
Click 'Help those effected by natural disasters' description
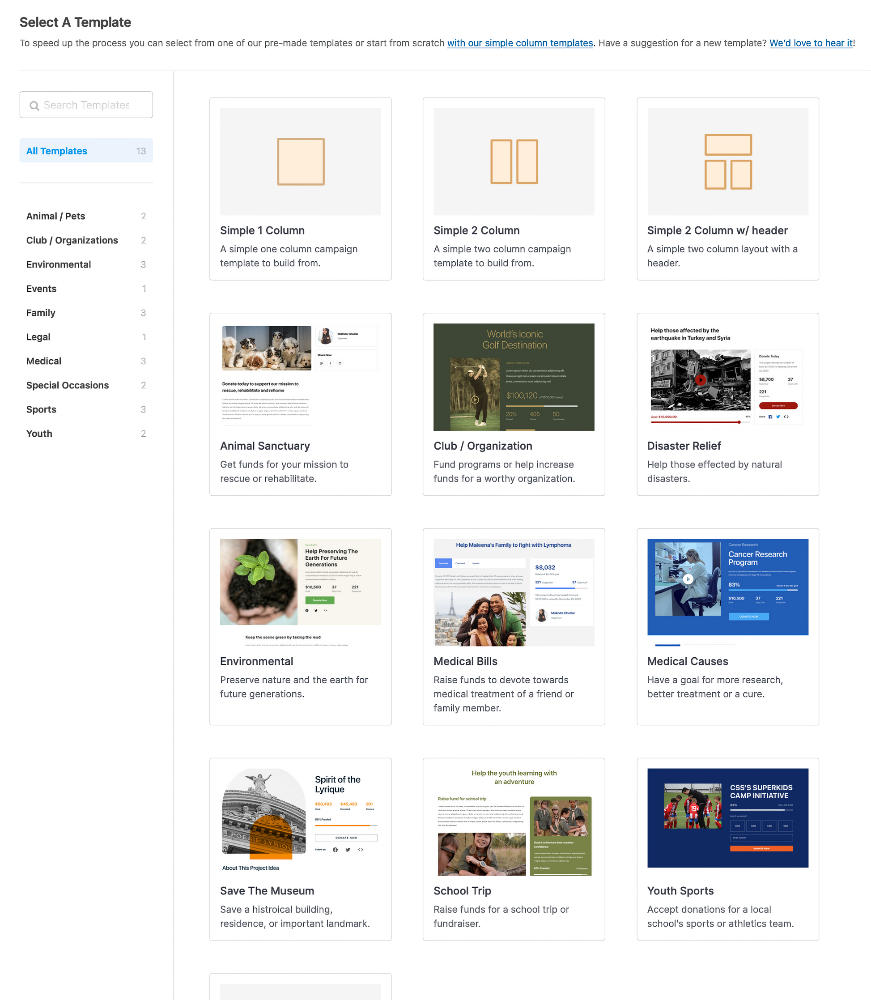tap(715, 471)
